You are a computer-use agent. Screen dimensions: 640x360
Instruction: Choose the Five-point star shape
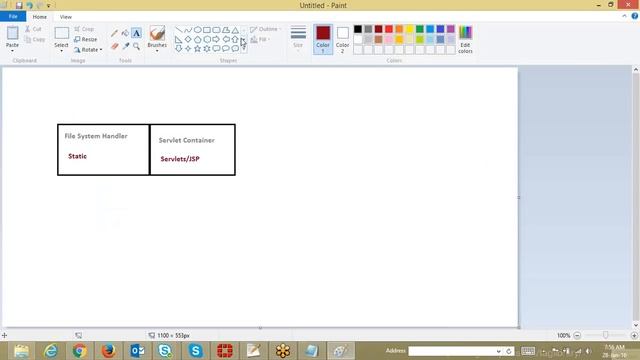pos(197,49)
